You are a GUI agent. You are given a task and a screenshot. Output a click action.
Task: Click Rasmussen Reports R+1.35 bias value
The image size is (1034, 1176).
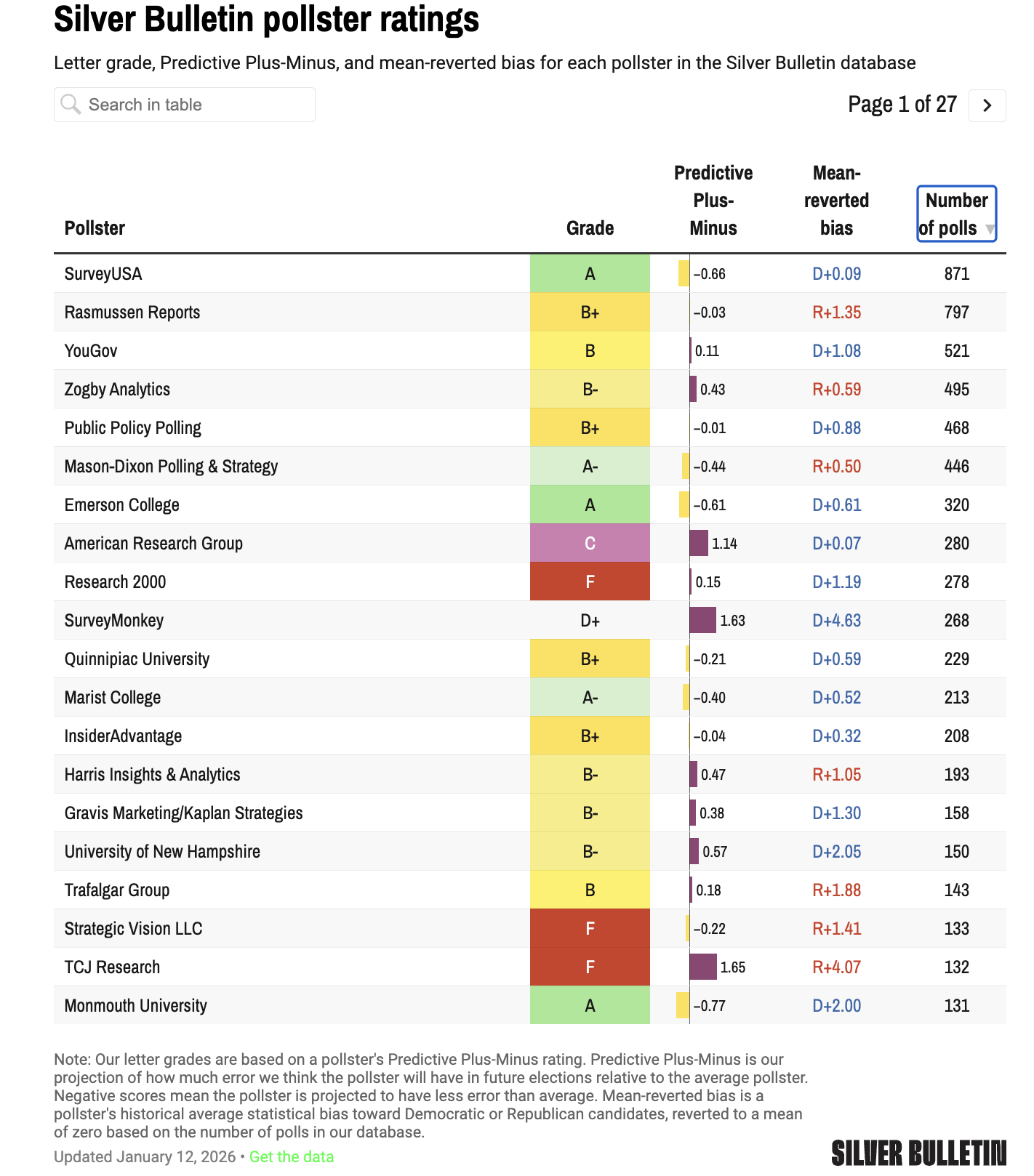tap(836, 313)
